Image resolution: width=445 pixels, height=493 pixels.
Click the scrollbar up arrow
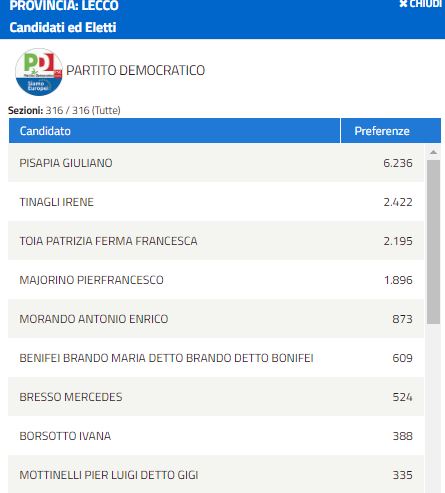click(x=433, y=152)
